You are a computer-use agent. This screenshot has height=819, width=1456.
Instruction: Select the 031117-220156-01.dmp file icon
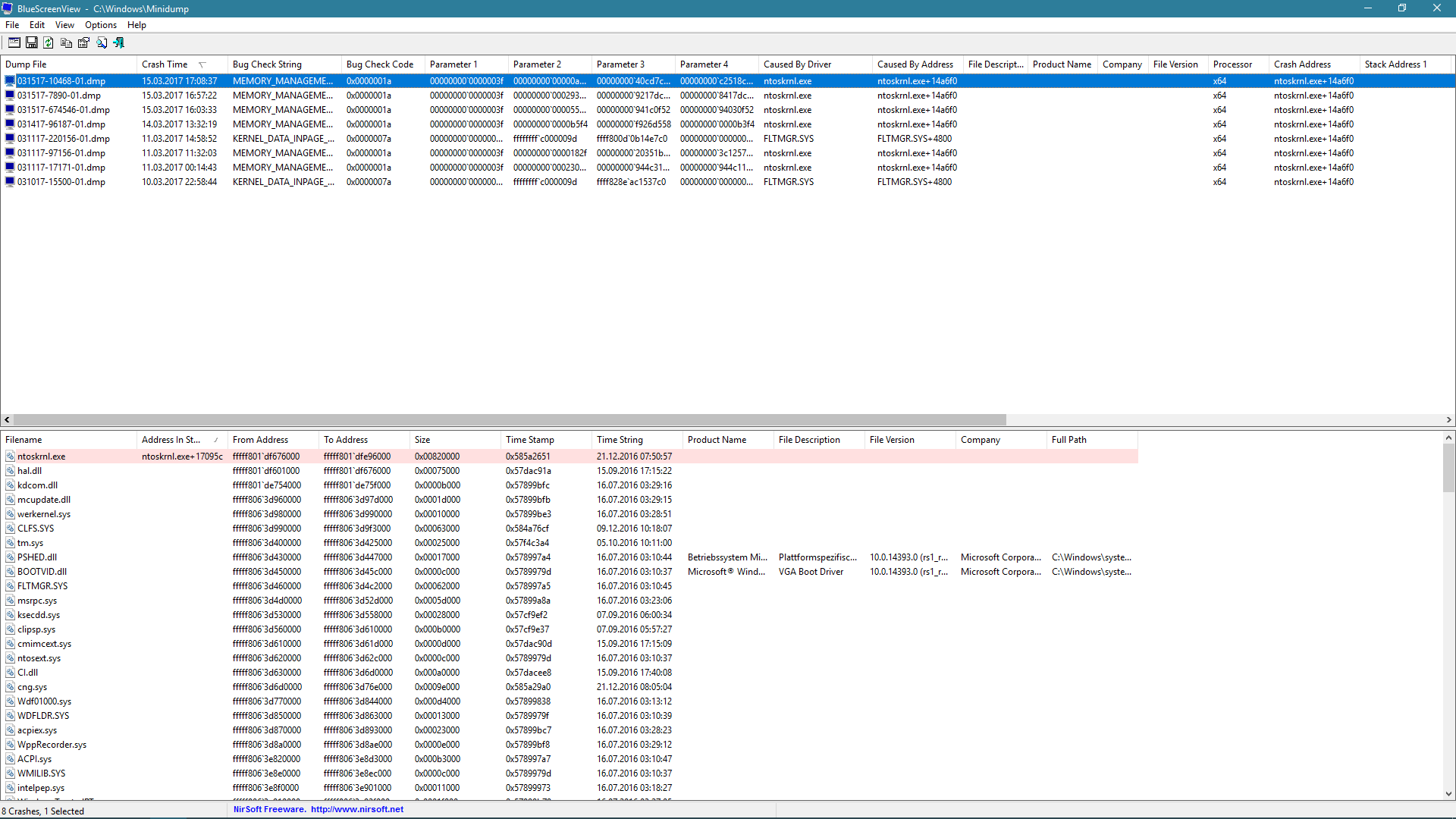coord(10,139)
